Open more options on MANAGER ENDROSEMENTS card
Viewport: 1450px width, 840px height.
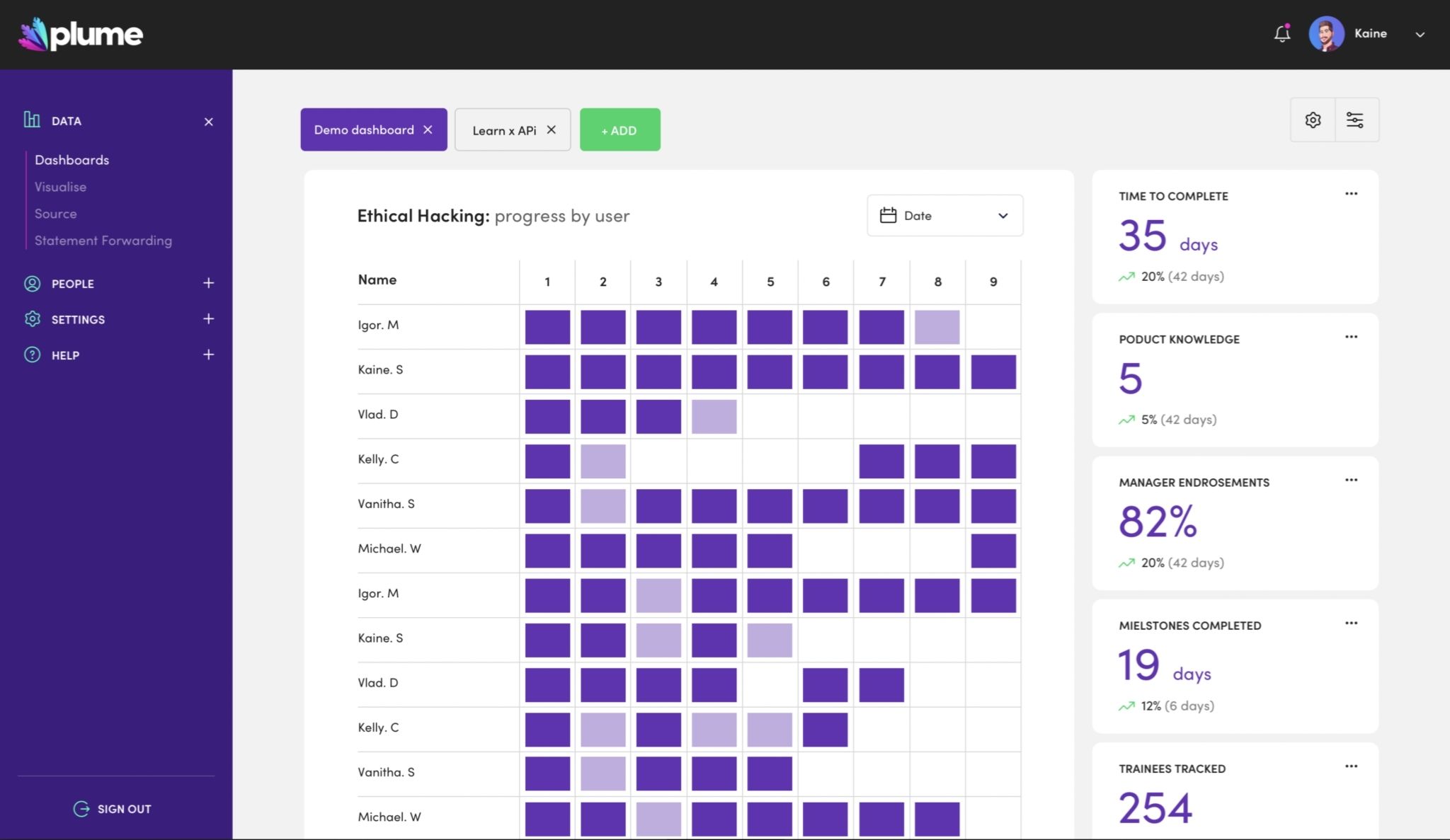tap(1352, 480)
